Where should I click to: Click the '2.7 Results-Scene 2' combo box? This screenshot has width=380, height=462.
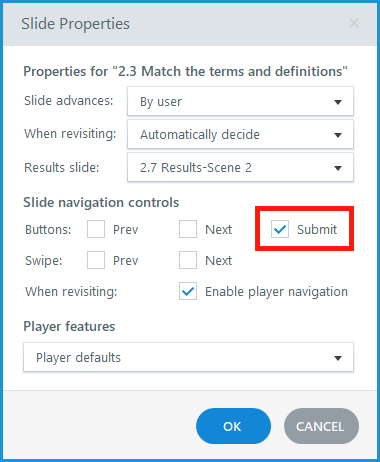(x=240, y=167)
